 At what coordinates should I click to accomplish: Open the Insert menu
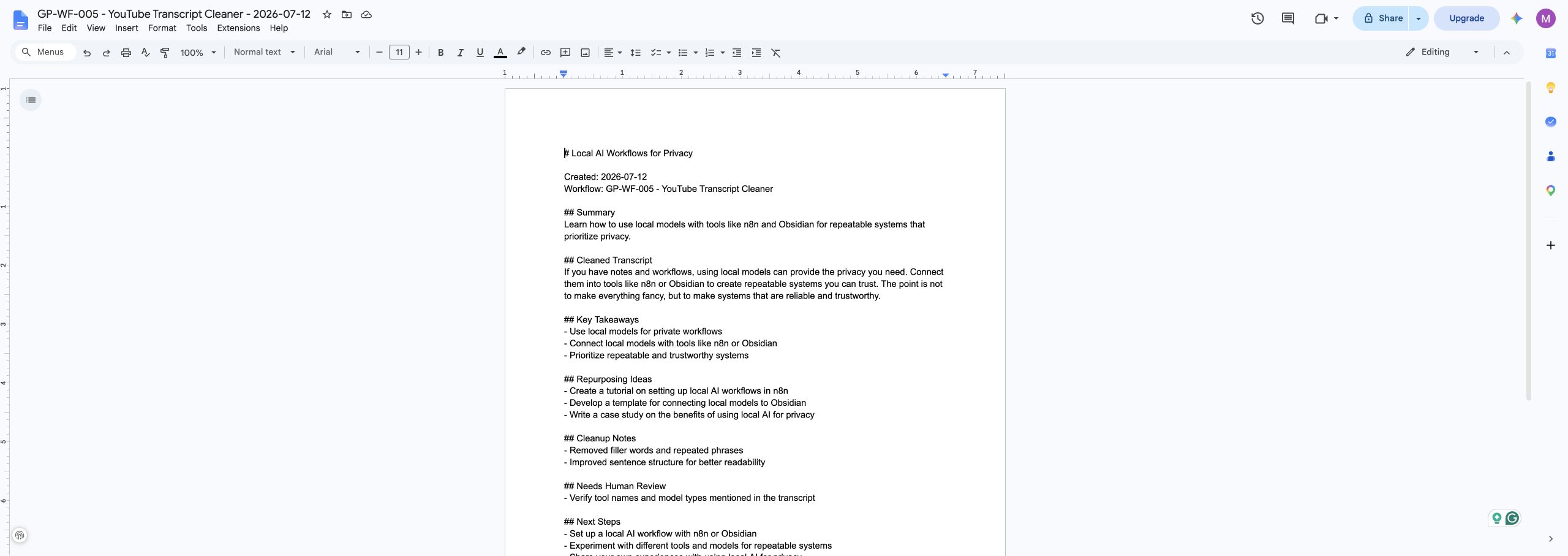coord(127,28)
